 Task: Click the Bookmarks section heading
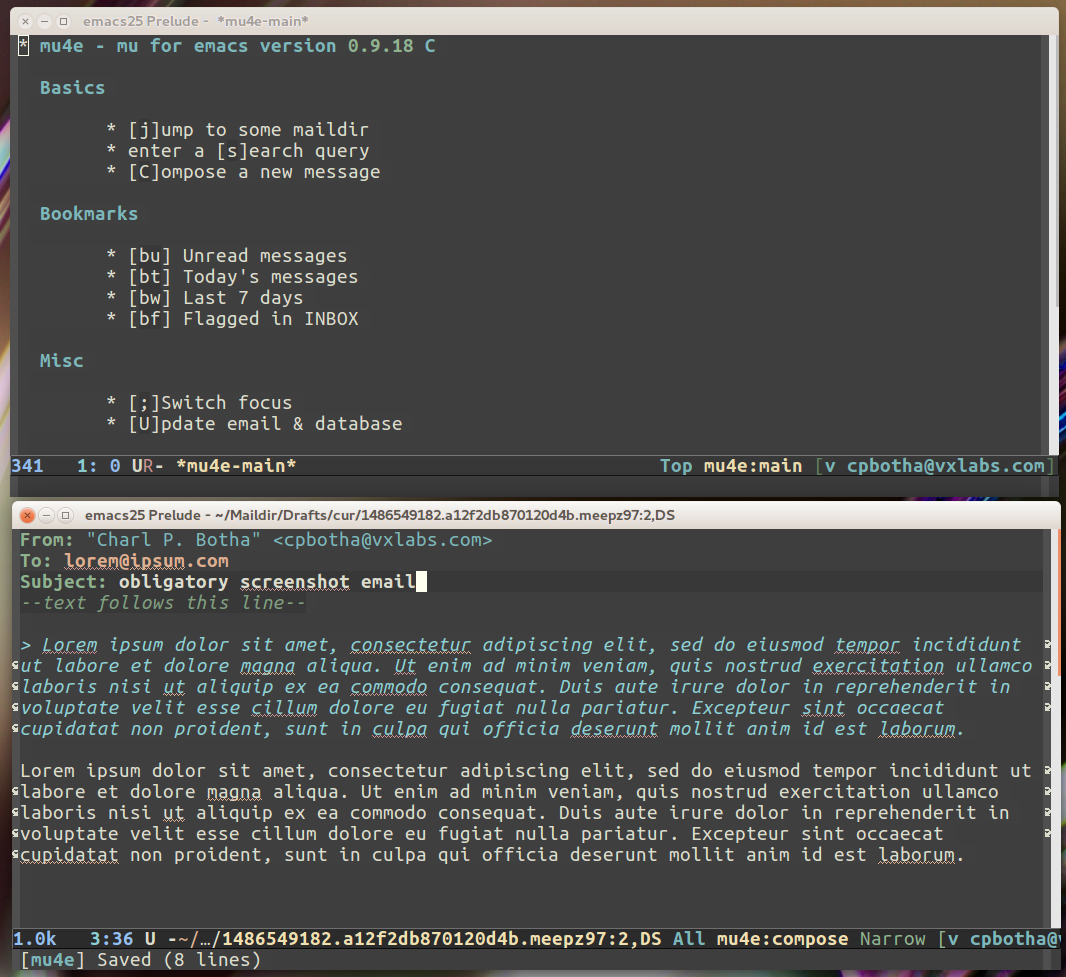88,213
